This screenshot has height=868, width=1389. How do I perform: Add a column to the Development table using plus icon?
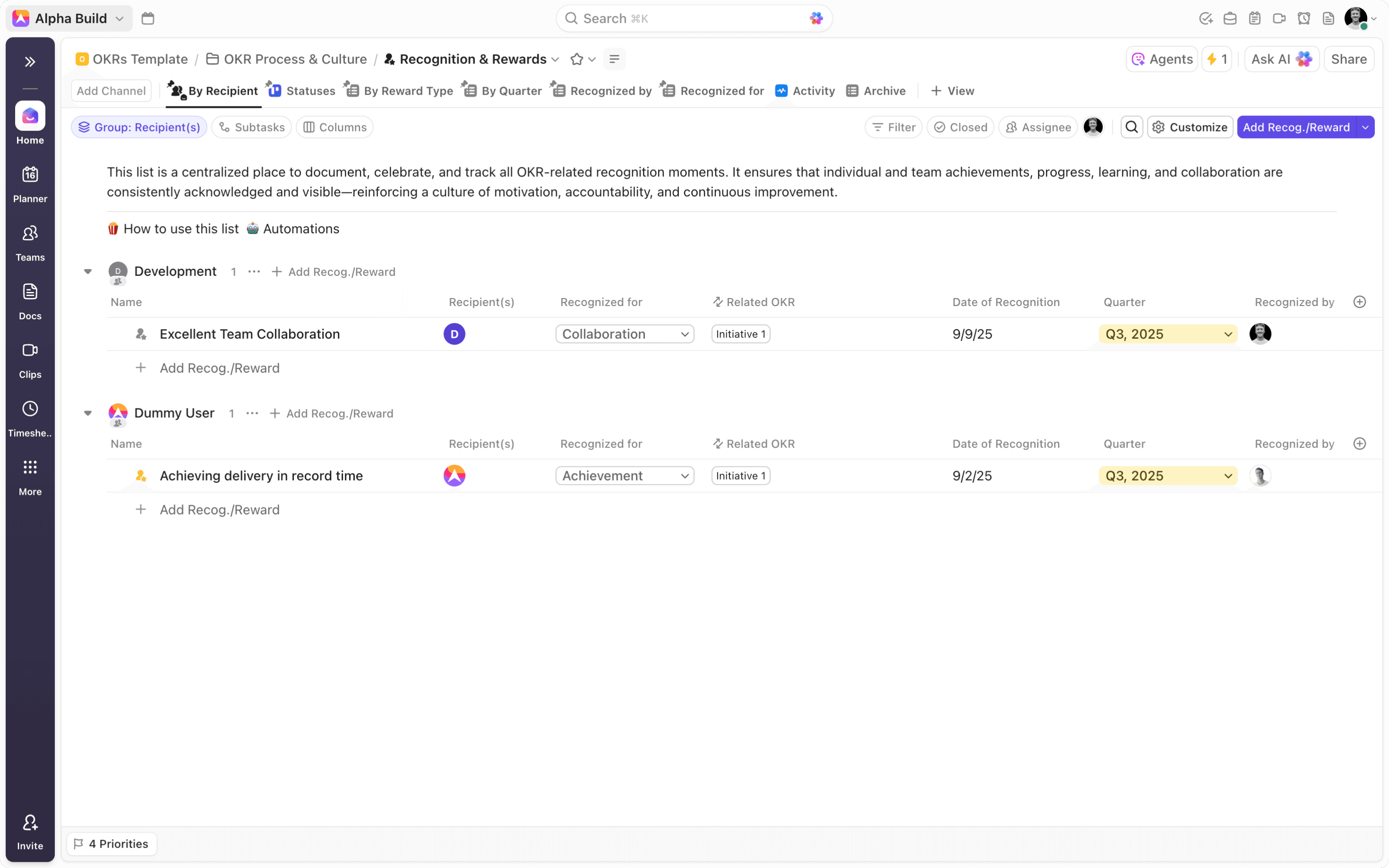click(x=1359, y=302)
